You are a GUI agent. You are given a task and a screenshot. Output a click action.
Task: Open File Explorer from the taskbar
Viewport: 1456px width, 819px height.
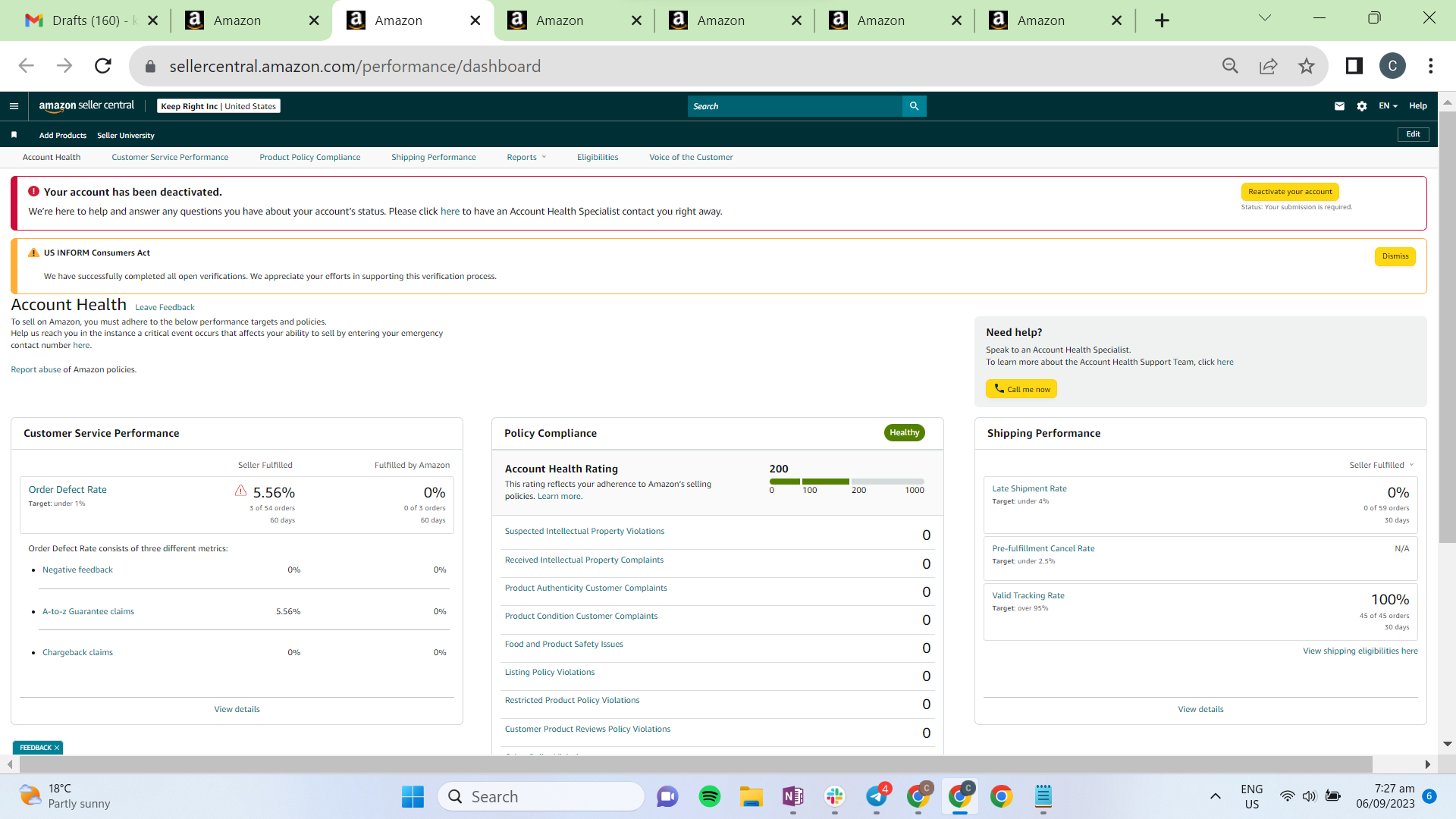click(752, 796)
